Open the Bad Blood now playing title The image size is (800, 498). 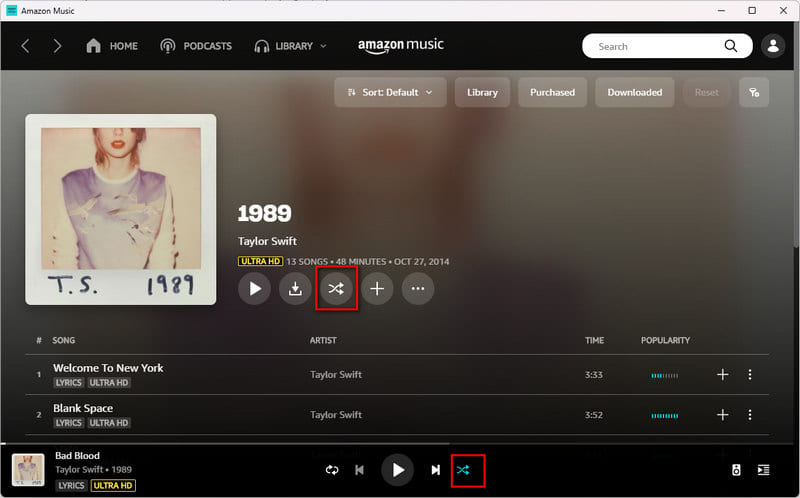(x=78, y=456)
